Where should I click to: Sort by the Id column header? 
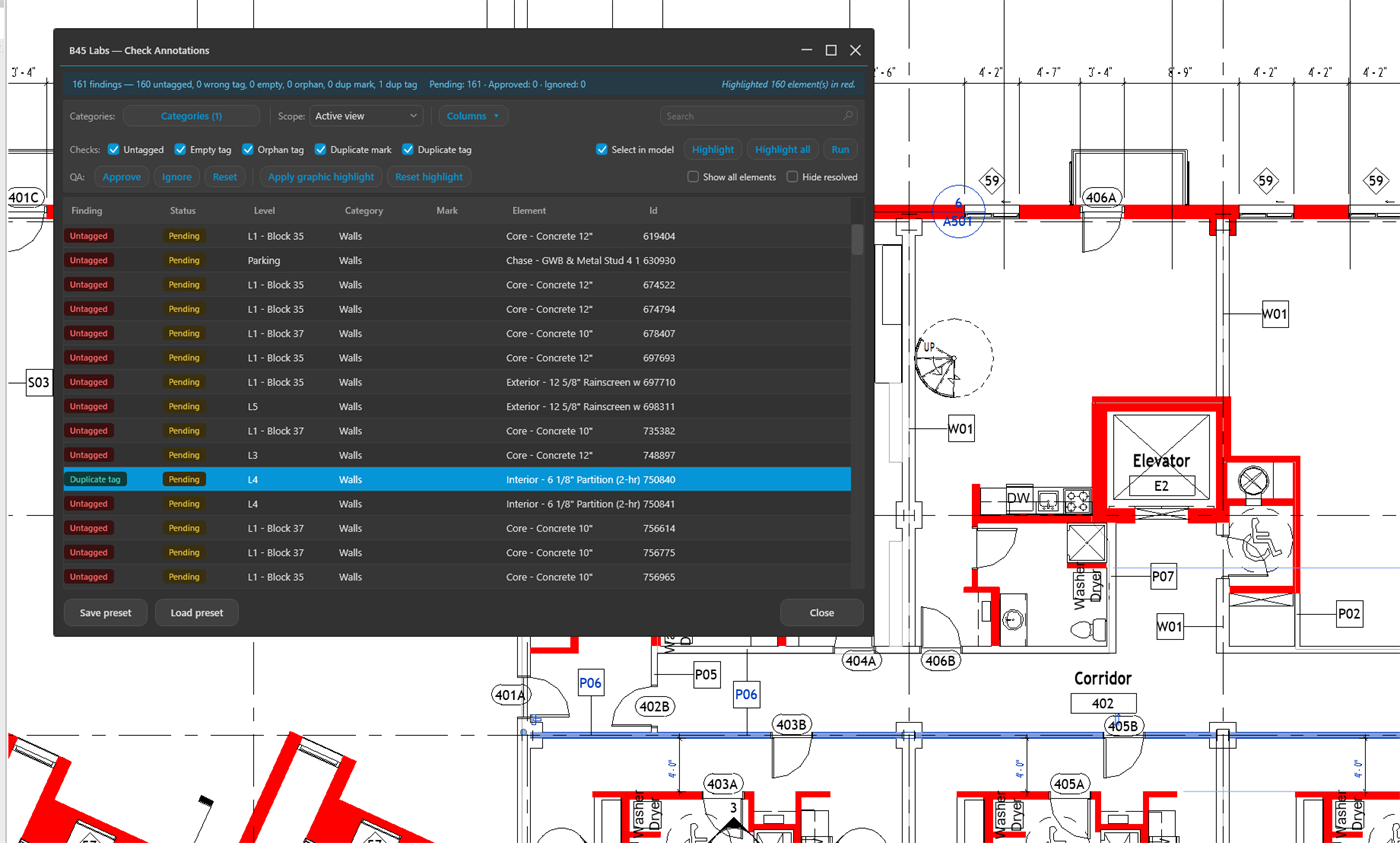(654, 211)
